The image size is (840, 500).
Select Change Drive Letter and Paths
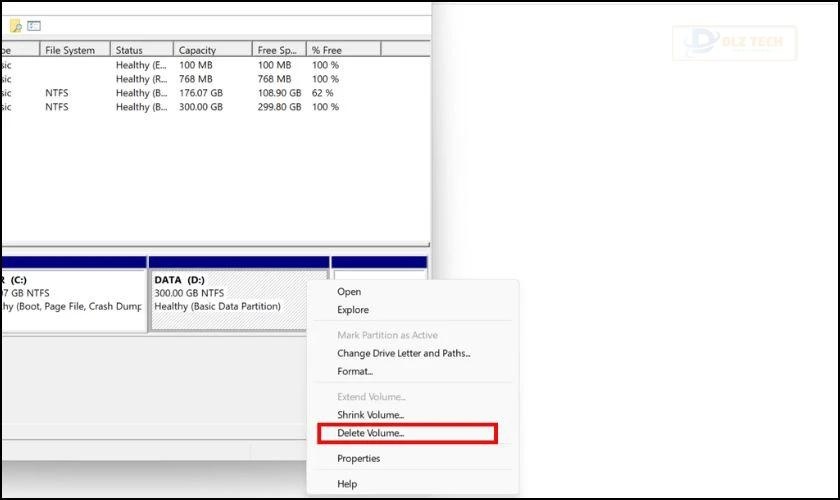[x=403, y=353]
